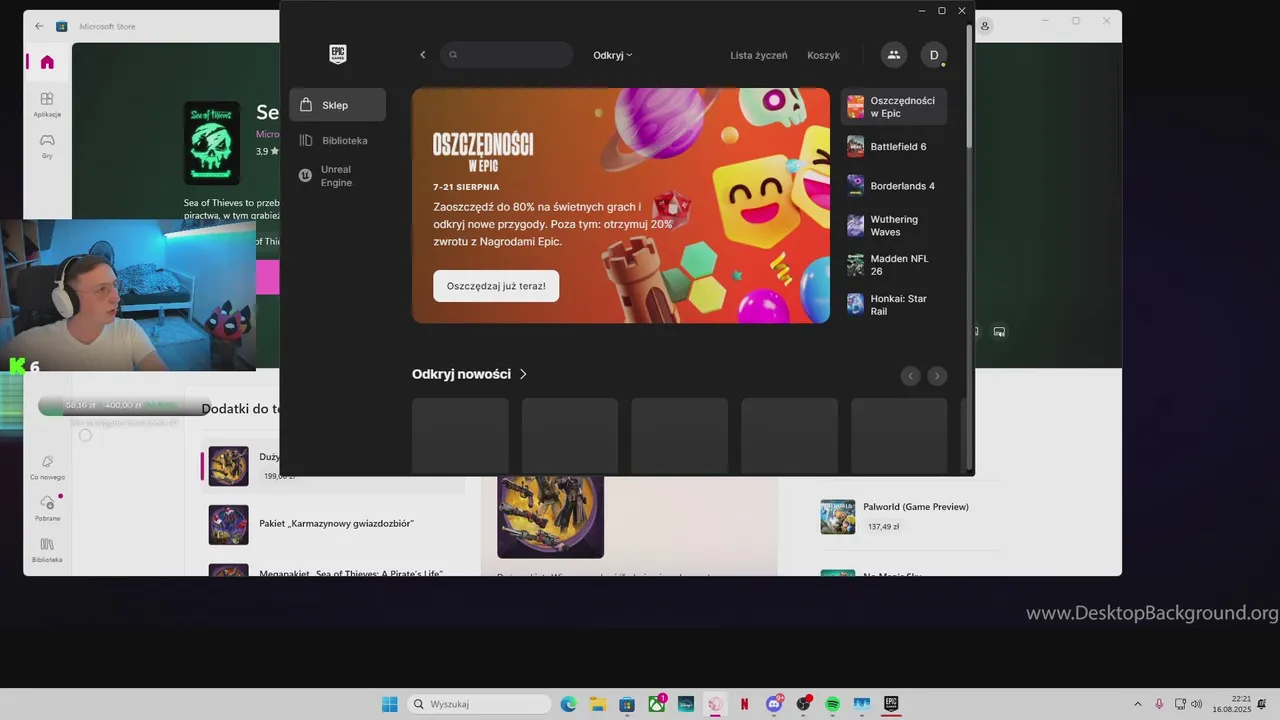Select Sklep in Epic sidebar
The image size is (1280, 720).
[337, 105]
